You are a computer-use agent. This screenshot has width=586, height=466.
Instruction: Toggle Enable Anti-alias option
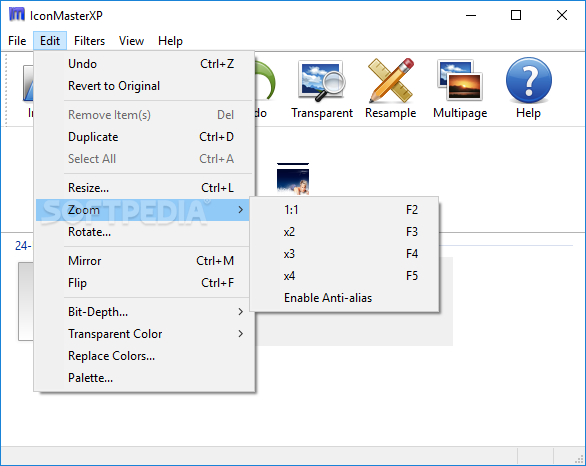[x=344, y=298]
